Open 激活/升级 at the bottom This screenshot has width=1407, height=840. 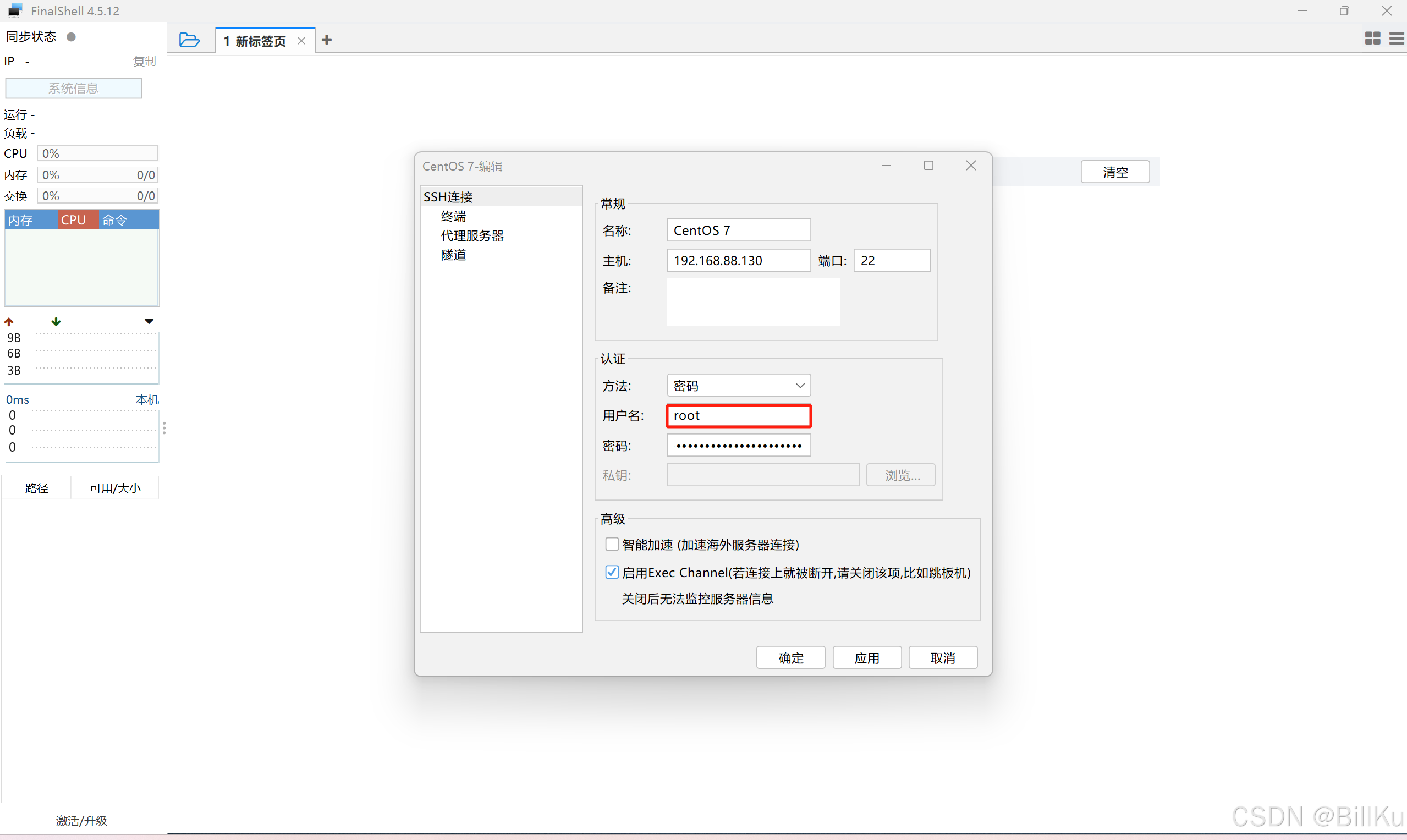[81, 820]
